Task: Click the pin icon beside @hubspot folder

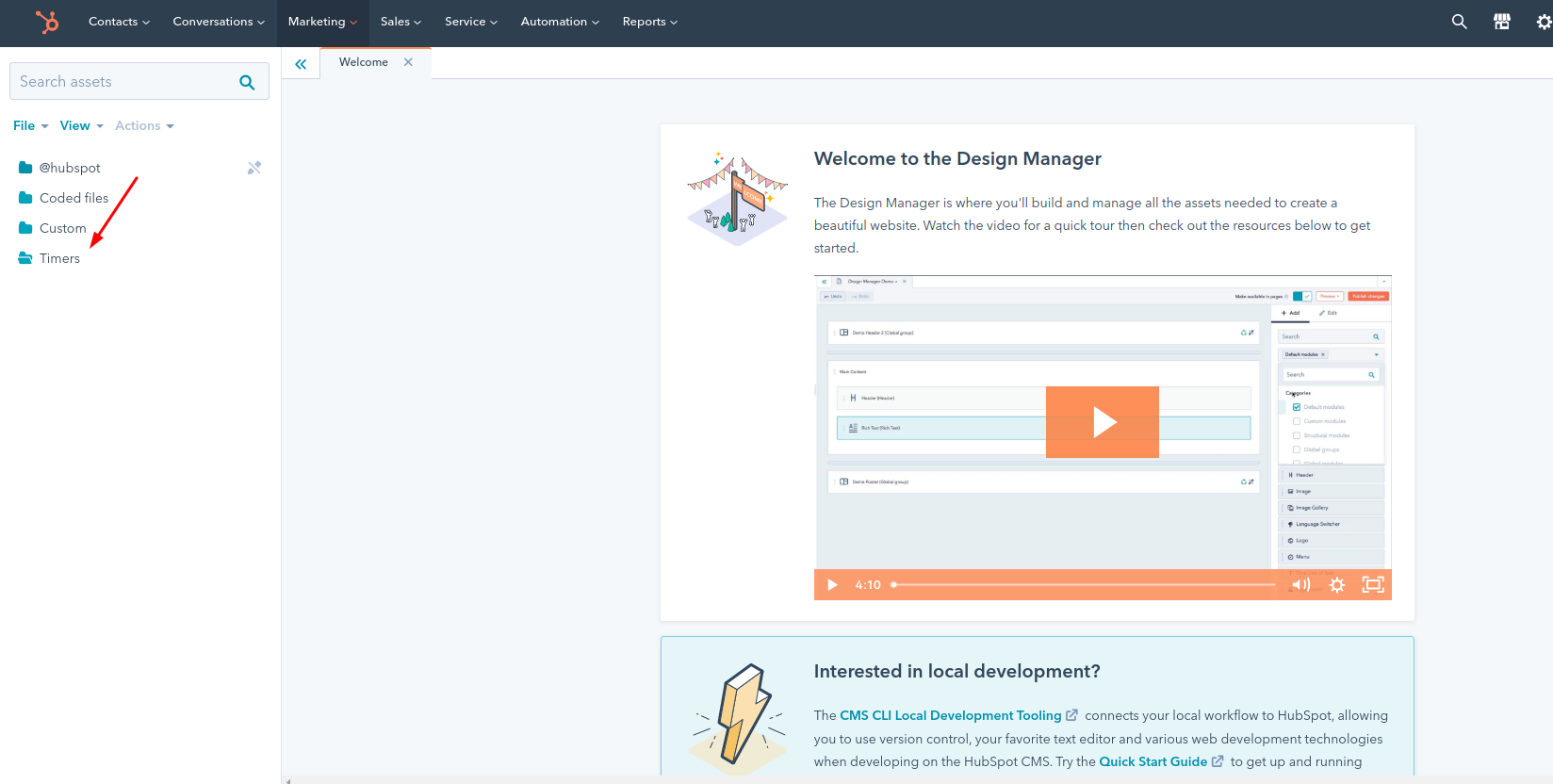Action: pos(254,168)
